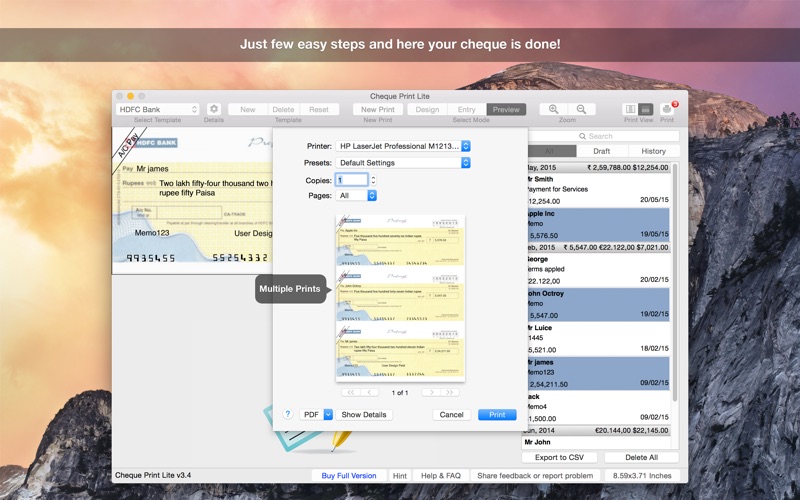Click the print preview page thumbnail
Image resolution: width=800 pixels, height=500 pixels.
pyautogui.click(x=400, y=298)
